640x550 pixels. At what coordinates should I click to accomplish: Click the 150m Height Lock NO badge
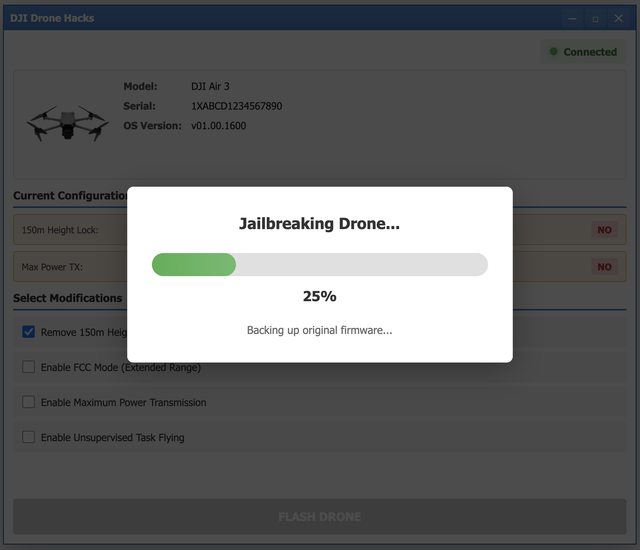click(604, 230)
